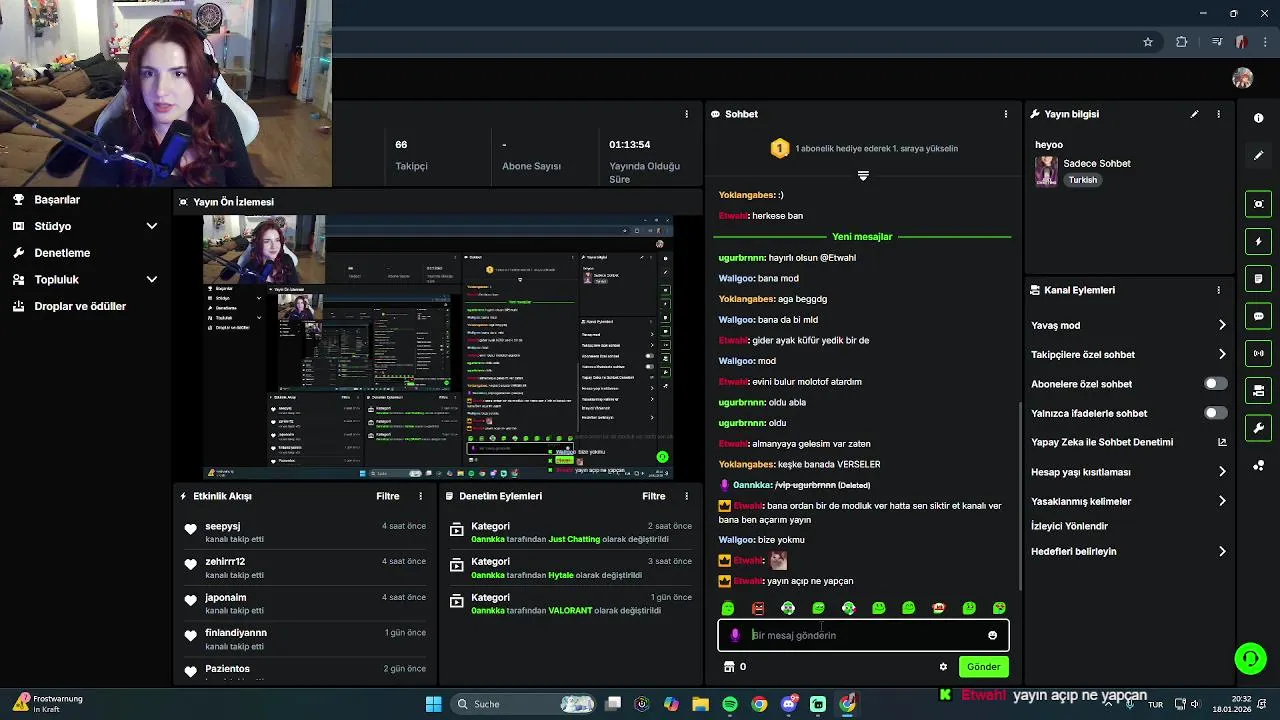Expand Hedefleri belirleyin arrow
The height and width of the screenshot is (720, 1280).
pyautogui.click(x=1222, y=551)
